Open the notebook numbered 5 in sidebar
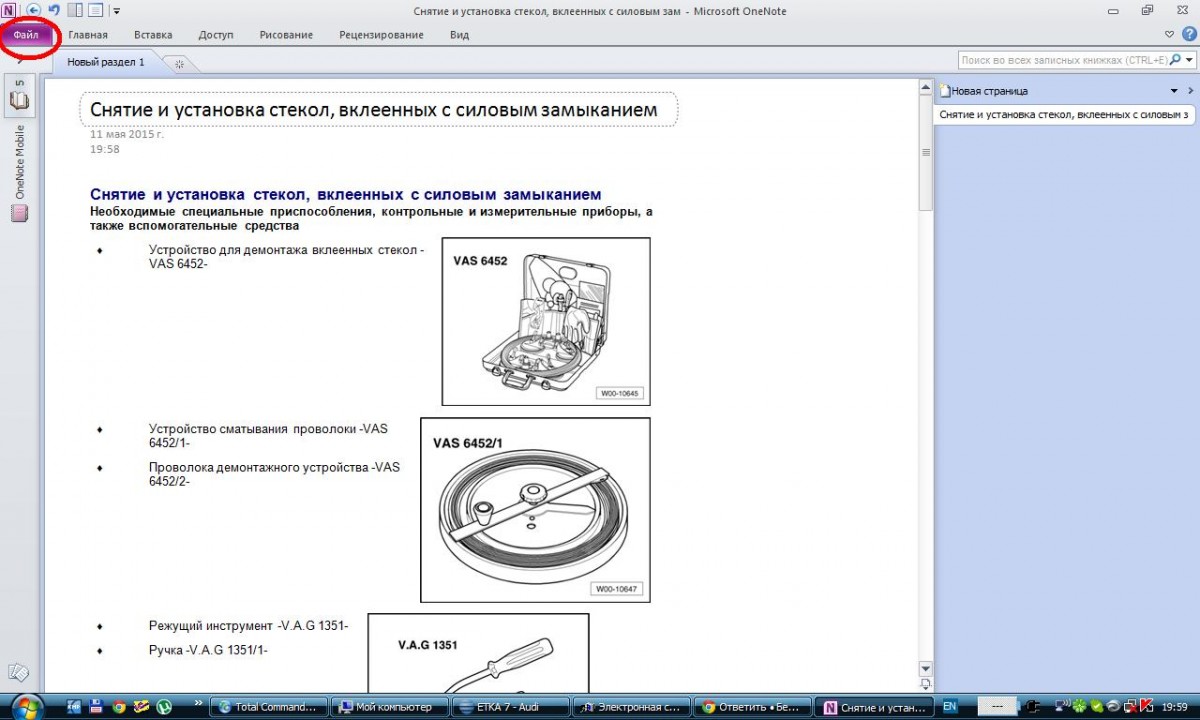This screenshot has height=720, width=1200. [19, 97]
